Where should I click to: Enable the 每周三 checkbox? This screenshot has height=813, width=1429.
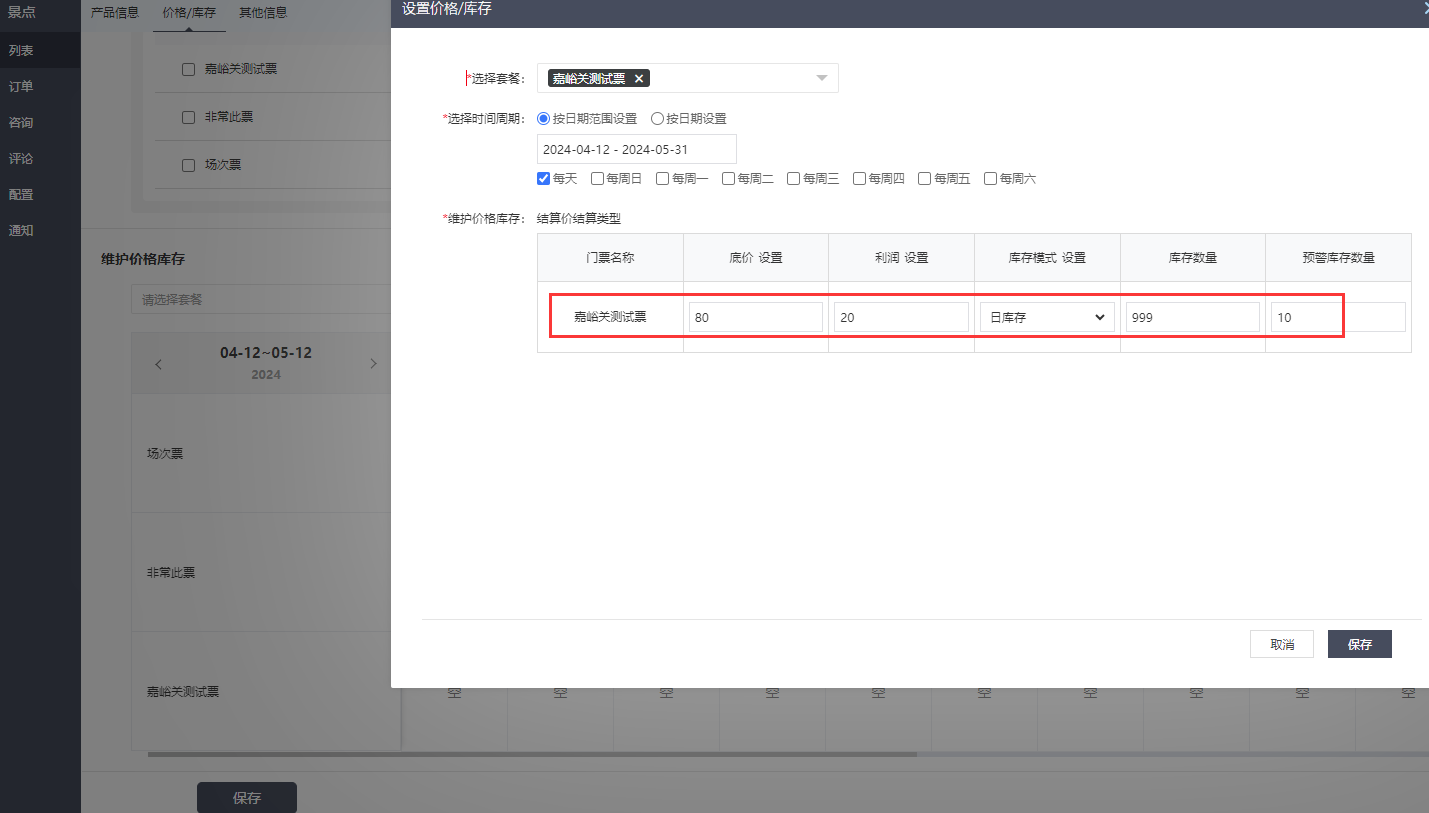(793, 179)
